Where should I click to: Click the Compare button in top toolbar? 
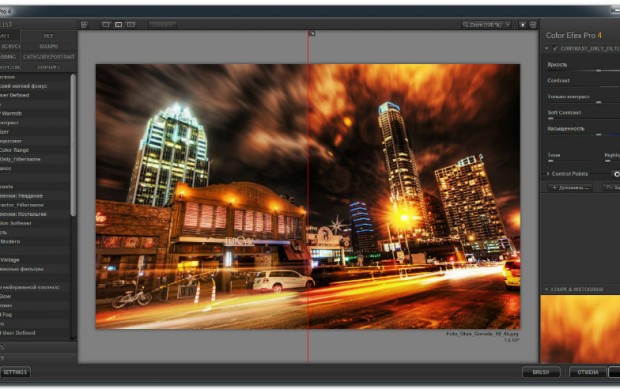pyautogui.click(x=162, y=25)
